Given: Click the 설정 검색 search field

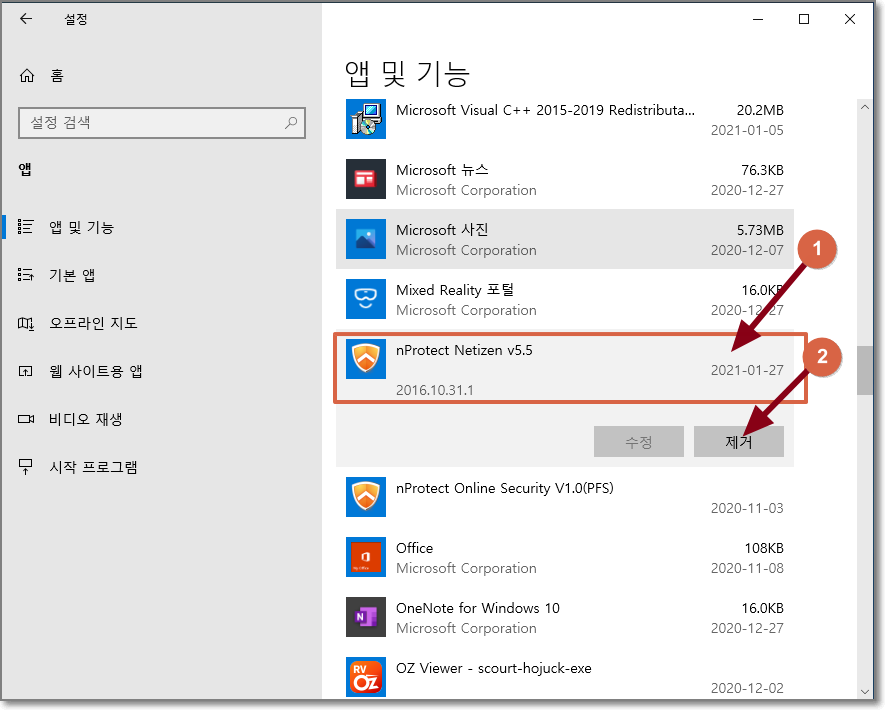Looking at the screenshot, I should (162, 122).
